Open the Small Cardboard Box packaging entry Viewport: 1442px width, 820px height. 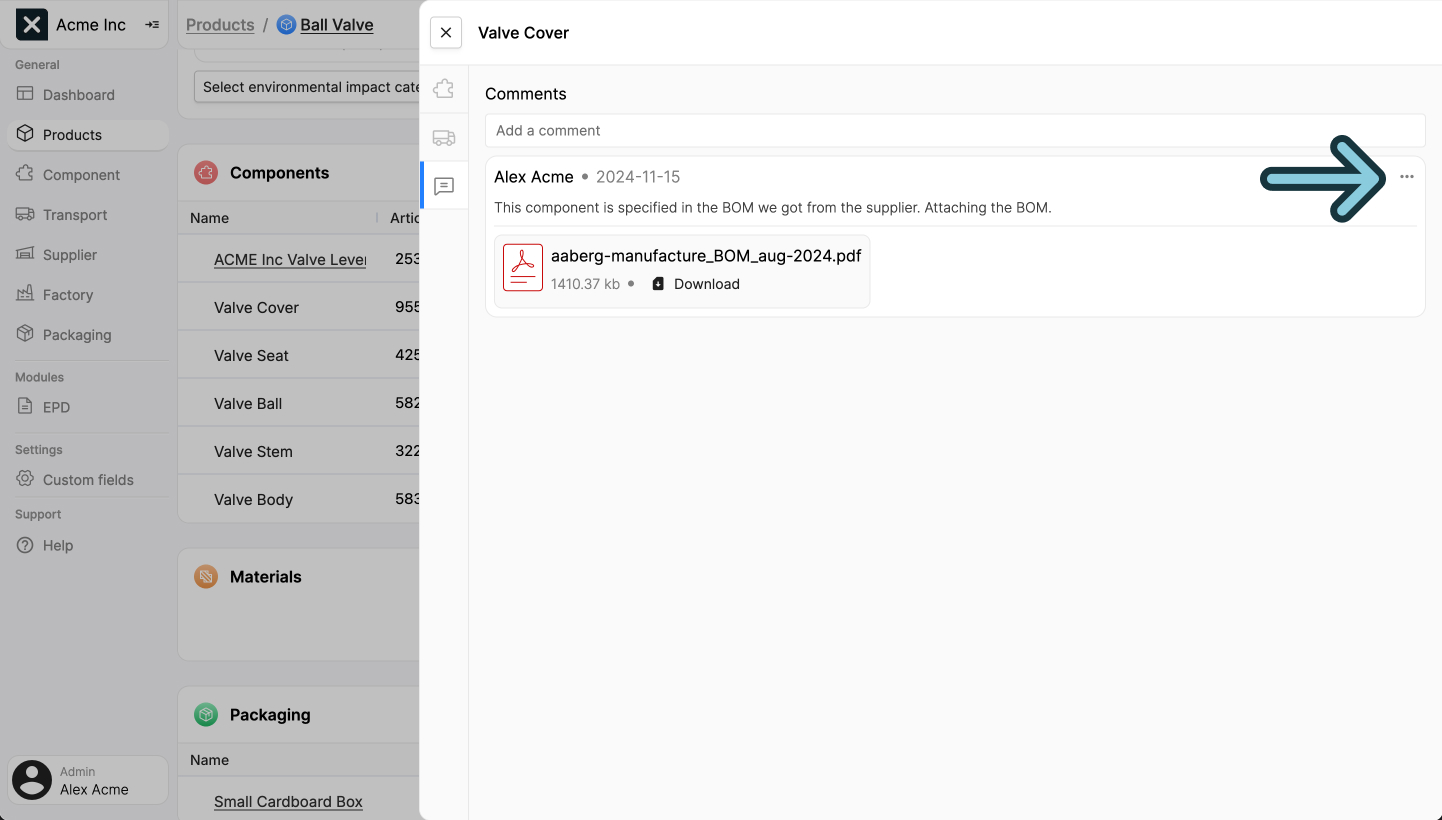288,801
